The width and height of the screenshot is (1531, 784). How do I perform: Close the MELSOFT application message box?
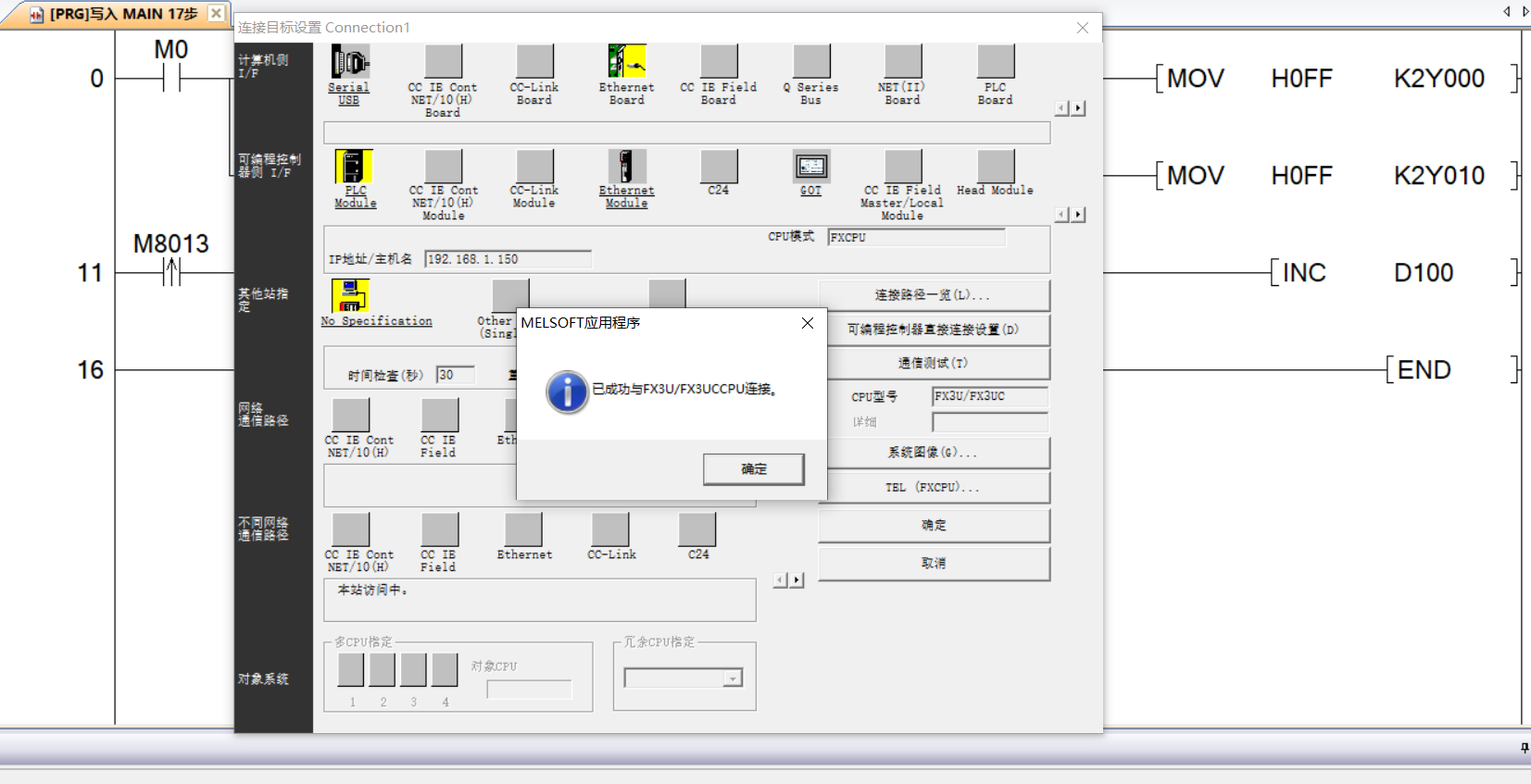pos(808,323)
